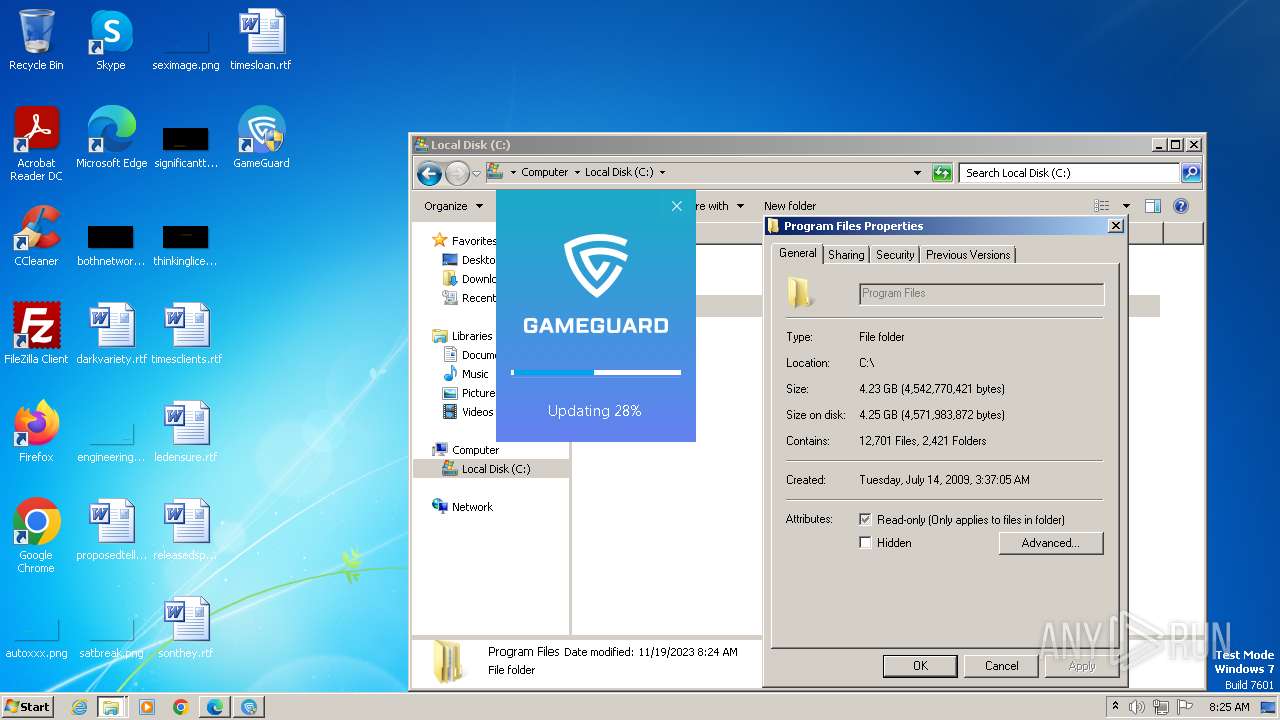Close the Program Files Properties dialog
The image size is (1280, 720).
pos(1116,226)
